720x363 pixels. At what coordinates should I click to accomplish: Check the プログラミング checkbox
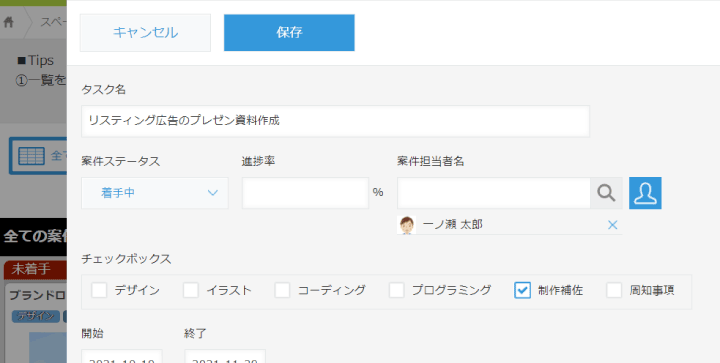point(397,290)
